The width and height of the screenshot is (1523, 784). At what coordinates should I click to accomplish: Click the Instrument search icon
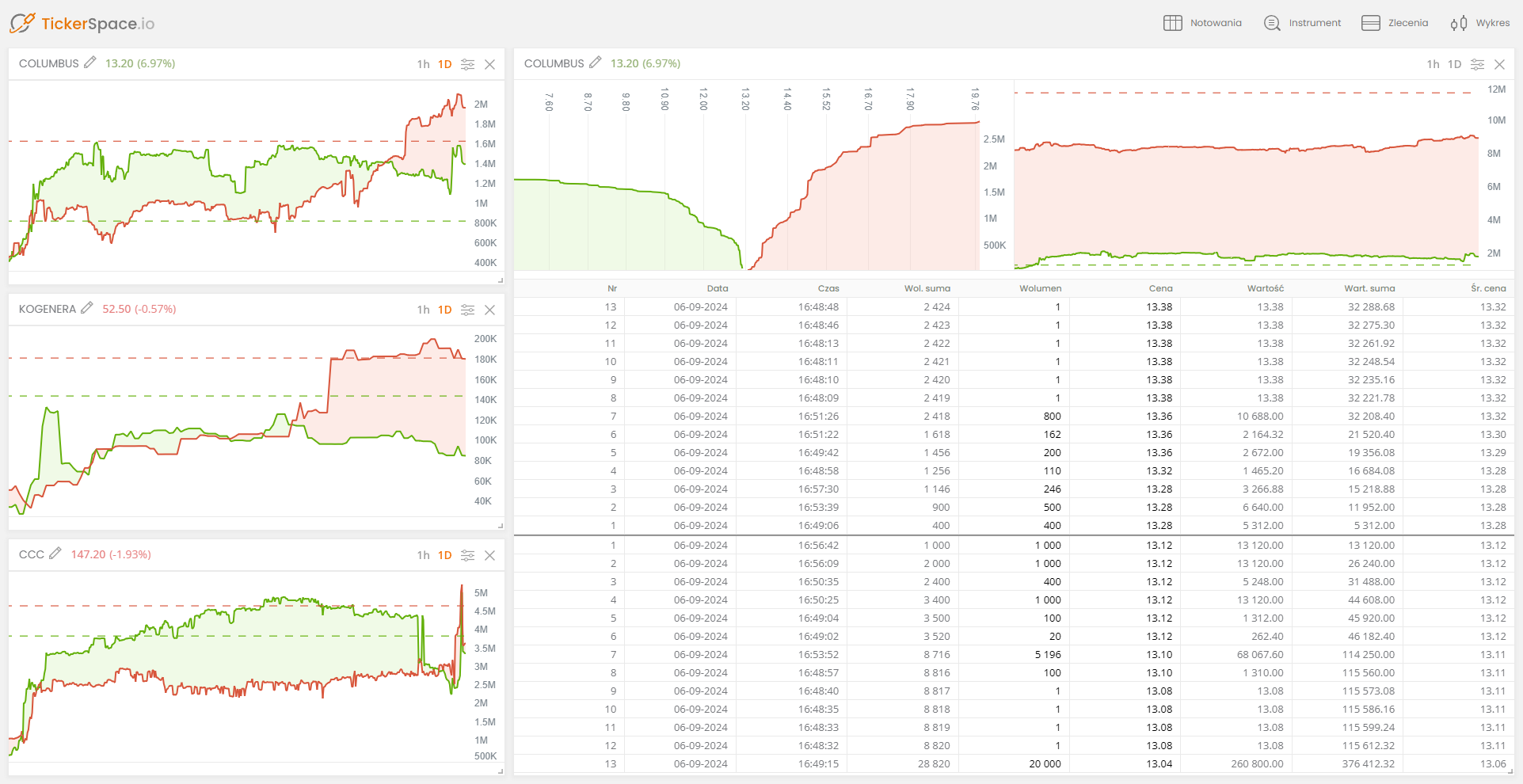pos(1272,23)
